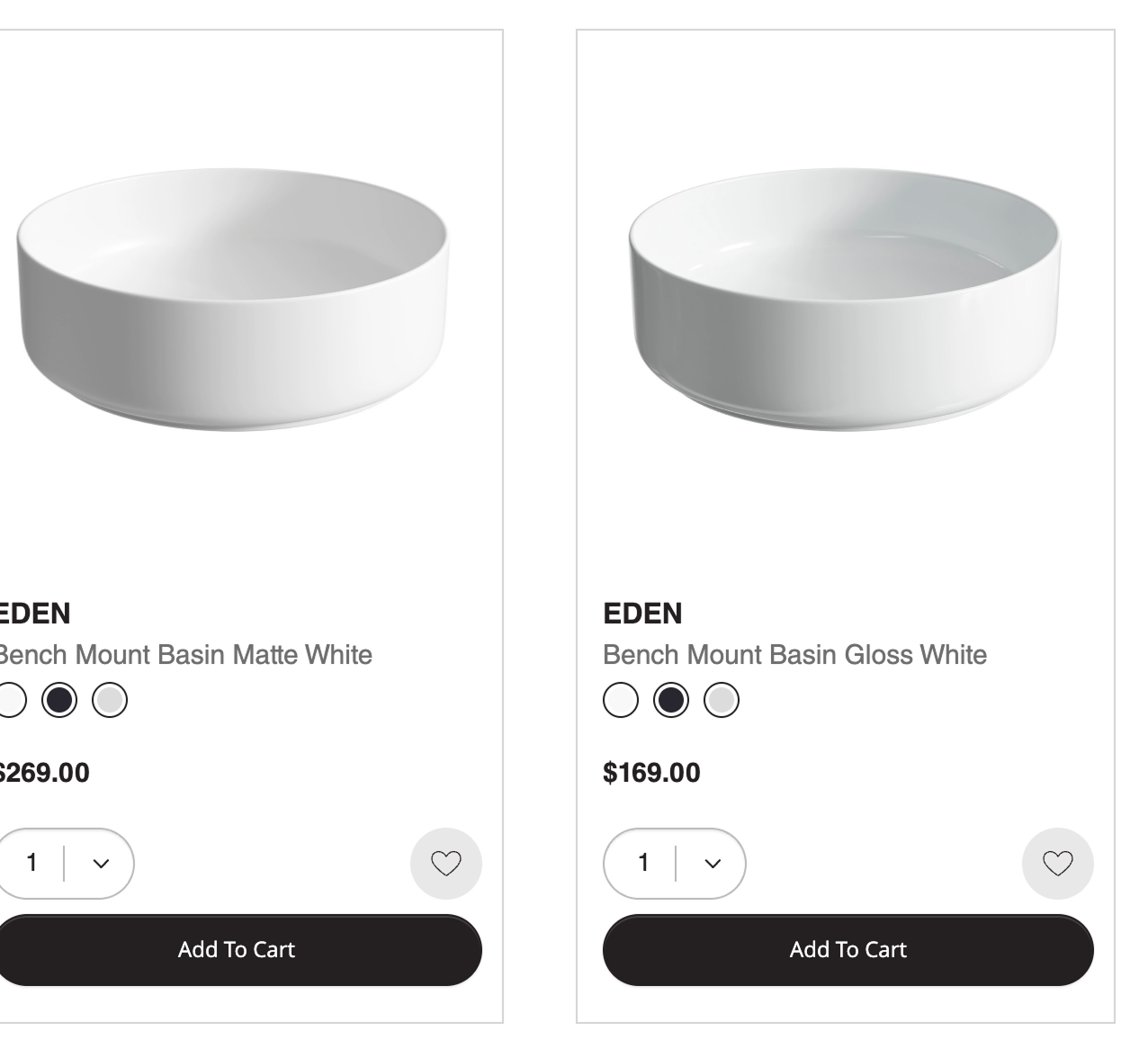Select white swatch for Gloss White basin
This screenshot has height=1049, width=1148.
click(x=621, y=700)
